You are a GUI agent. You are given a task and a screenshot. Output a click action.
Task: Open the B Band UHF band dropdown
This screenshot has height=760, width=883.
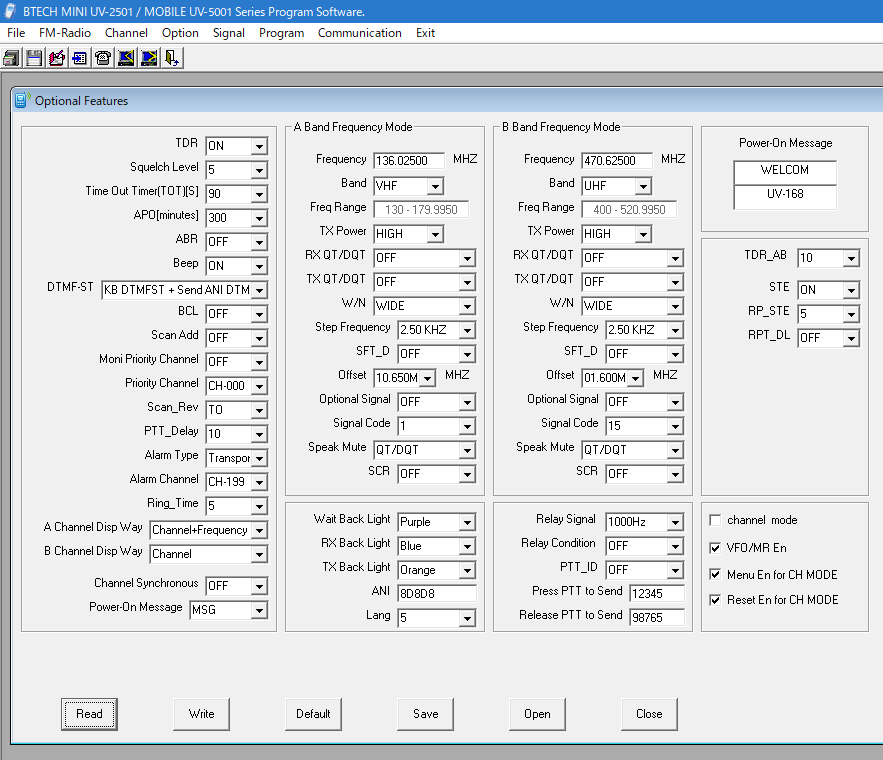click(643, 186)
